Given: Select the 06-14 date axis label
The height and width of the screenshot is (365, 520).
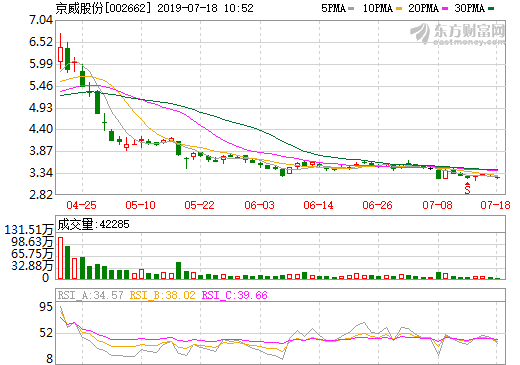Looking at the screenshot, I should pyautogui.click(x=318, y=205).
